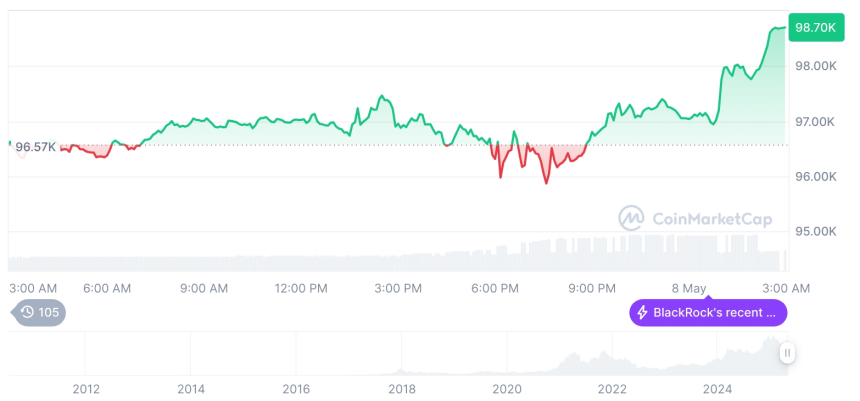
Task: Click the 12:00 PM time axis label
Action: [x=300, y=288]
